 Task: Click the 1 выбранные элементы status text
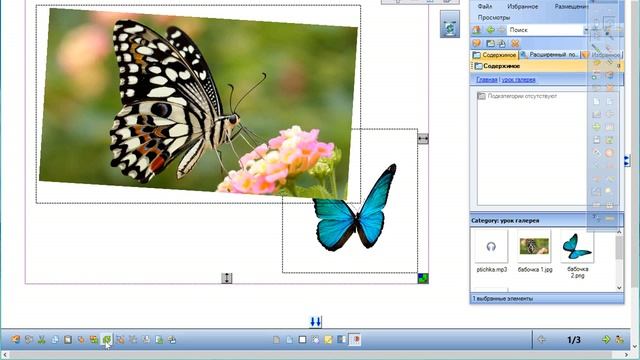point(502,299)
